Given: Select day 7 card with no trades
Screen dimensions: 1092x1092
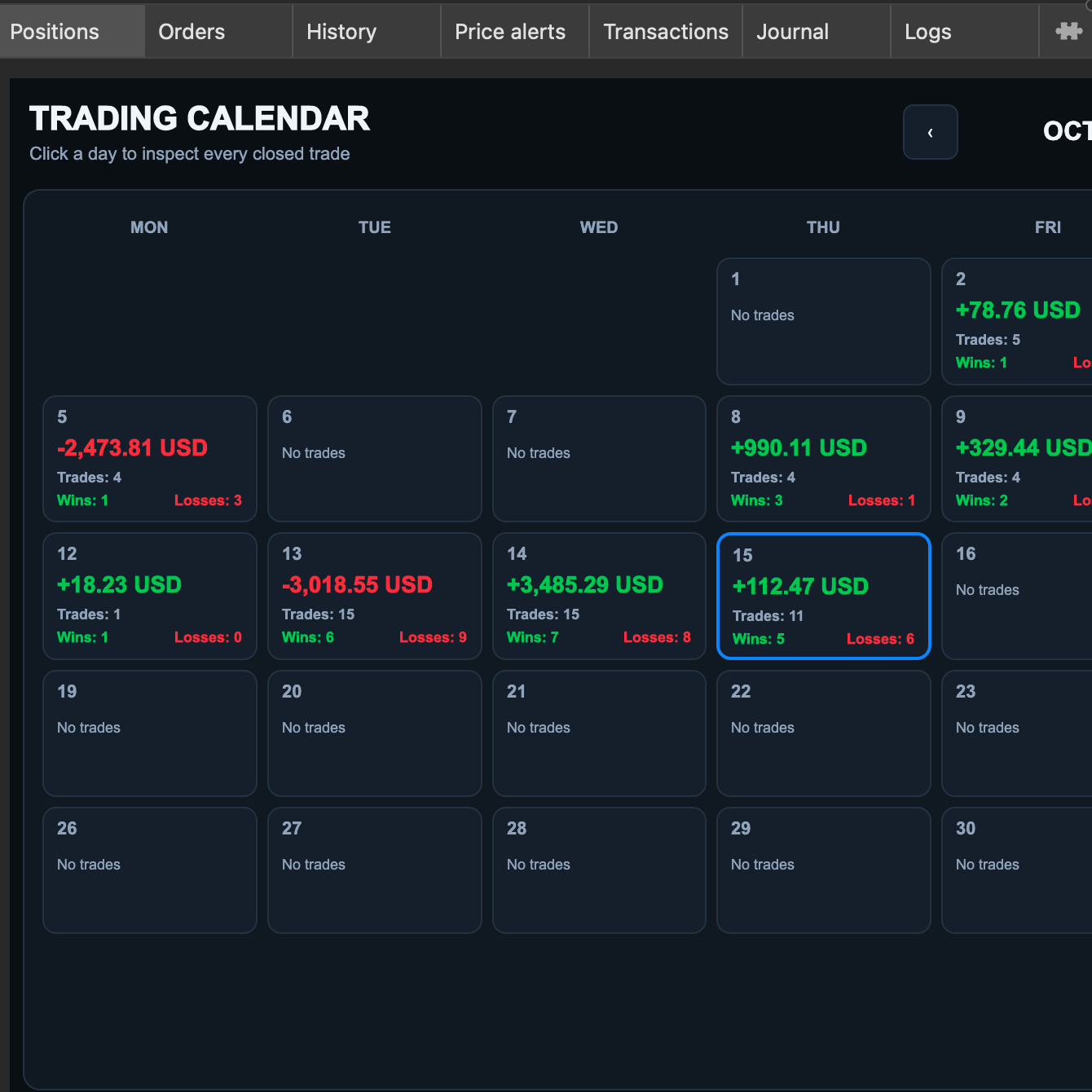Looking at the screenshot, I should (599, 459).
